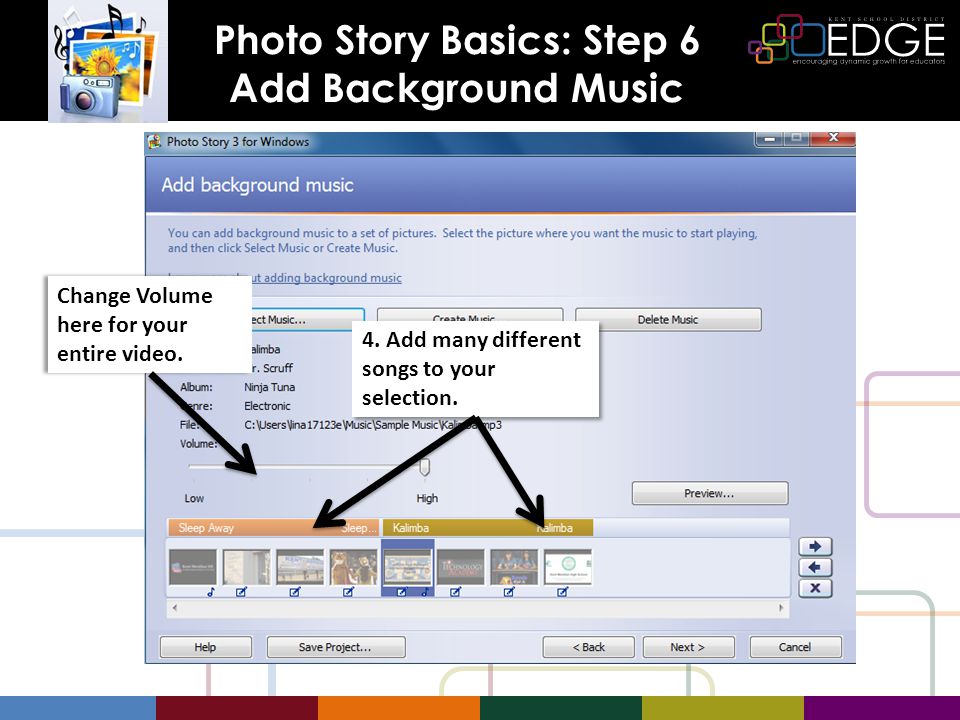This screenshot has height=720, width=960.
Task: Click the genre value 'Electronic'
Action: pos(267,406)
